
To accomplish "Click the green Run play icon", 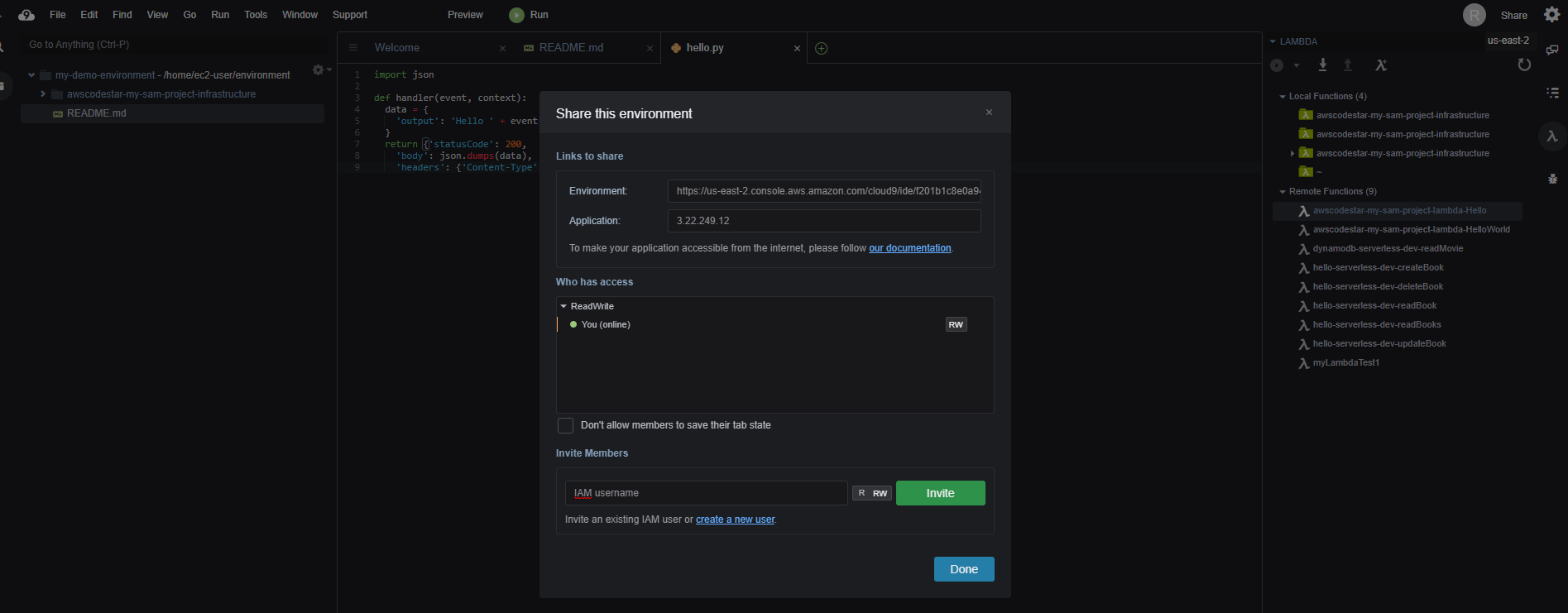I will pyautogui.click(x=516, y=15).
